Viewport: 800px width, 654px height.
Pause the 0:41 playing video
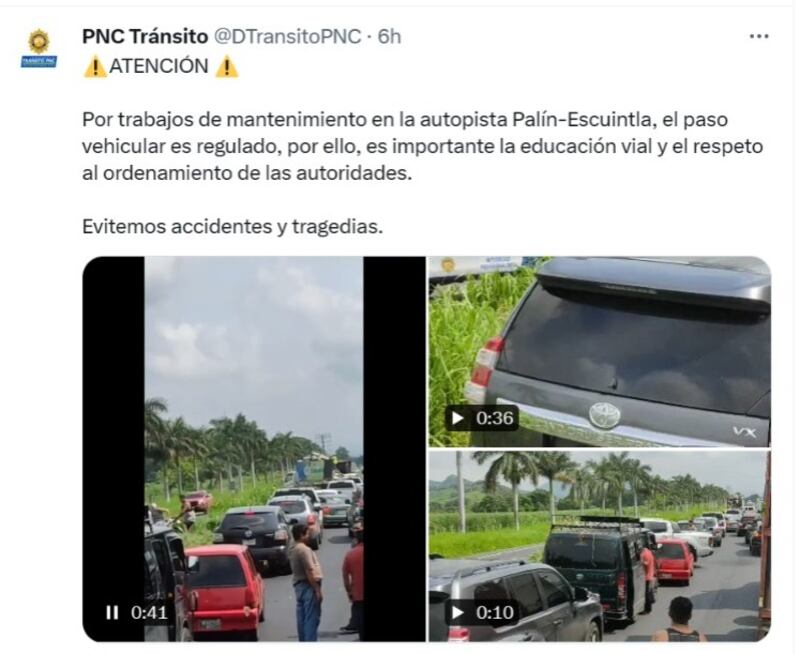click(x=112, y=612)
